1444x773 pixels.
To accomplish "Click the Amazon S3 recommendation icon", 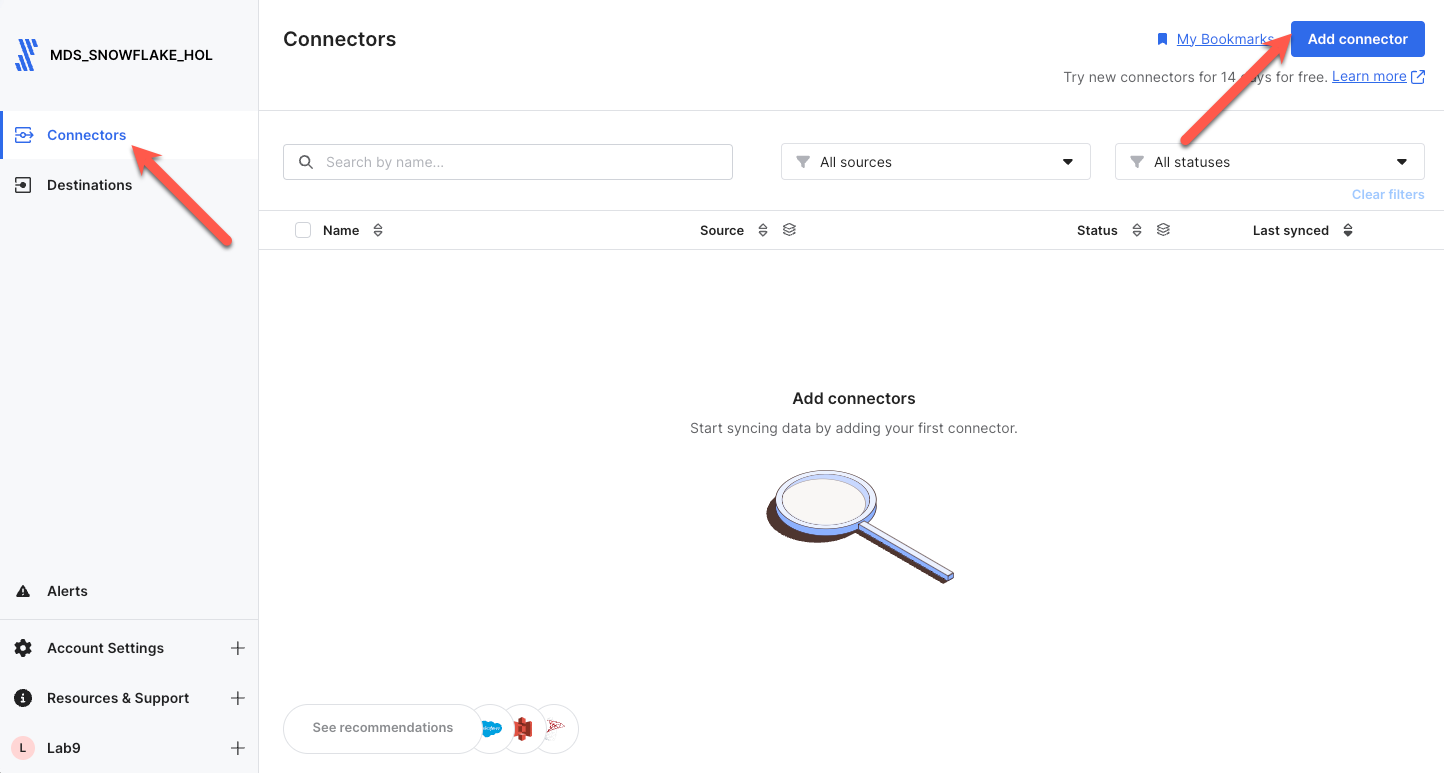I will click(522, 729).
